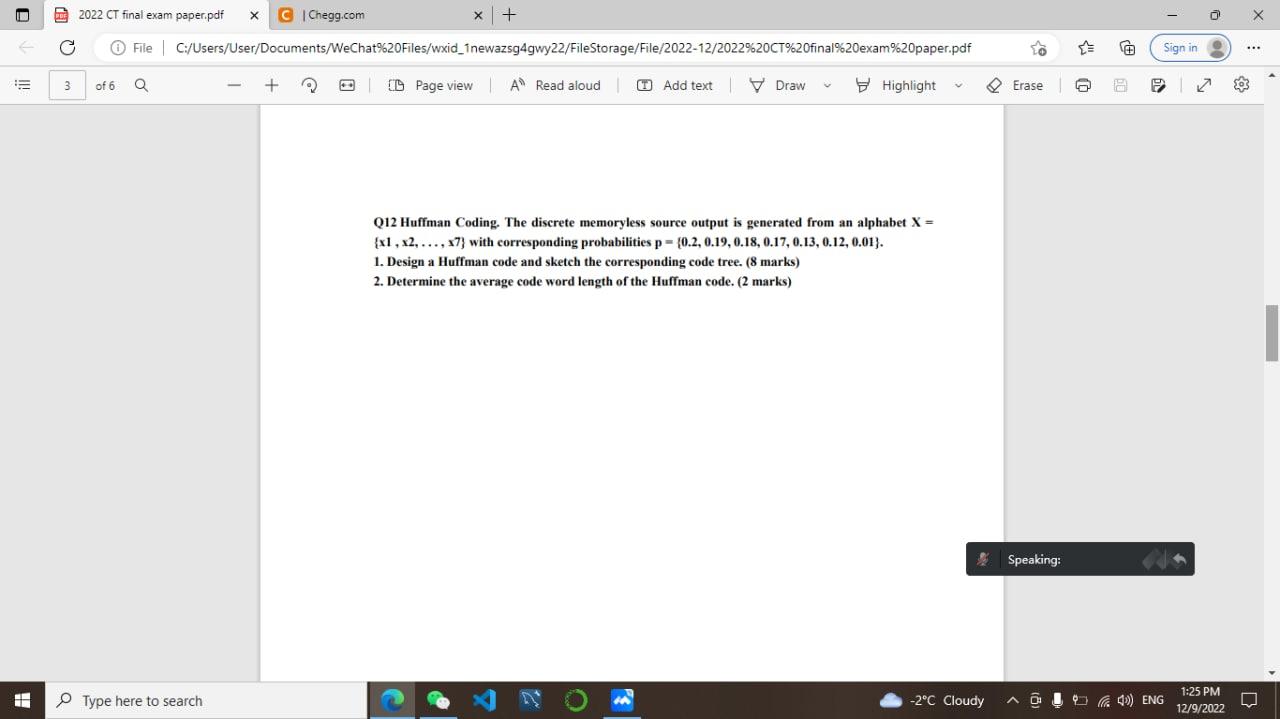Open the Collections panel in Edge
Screen dimensions: 1280x719
point(1127,47)
